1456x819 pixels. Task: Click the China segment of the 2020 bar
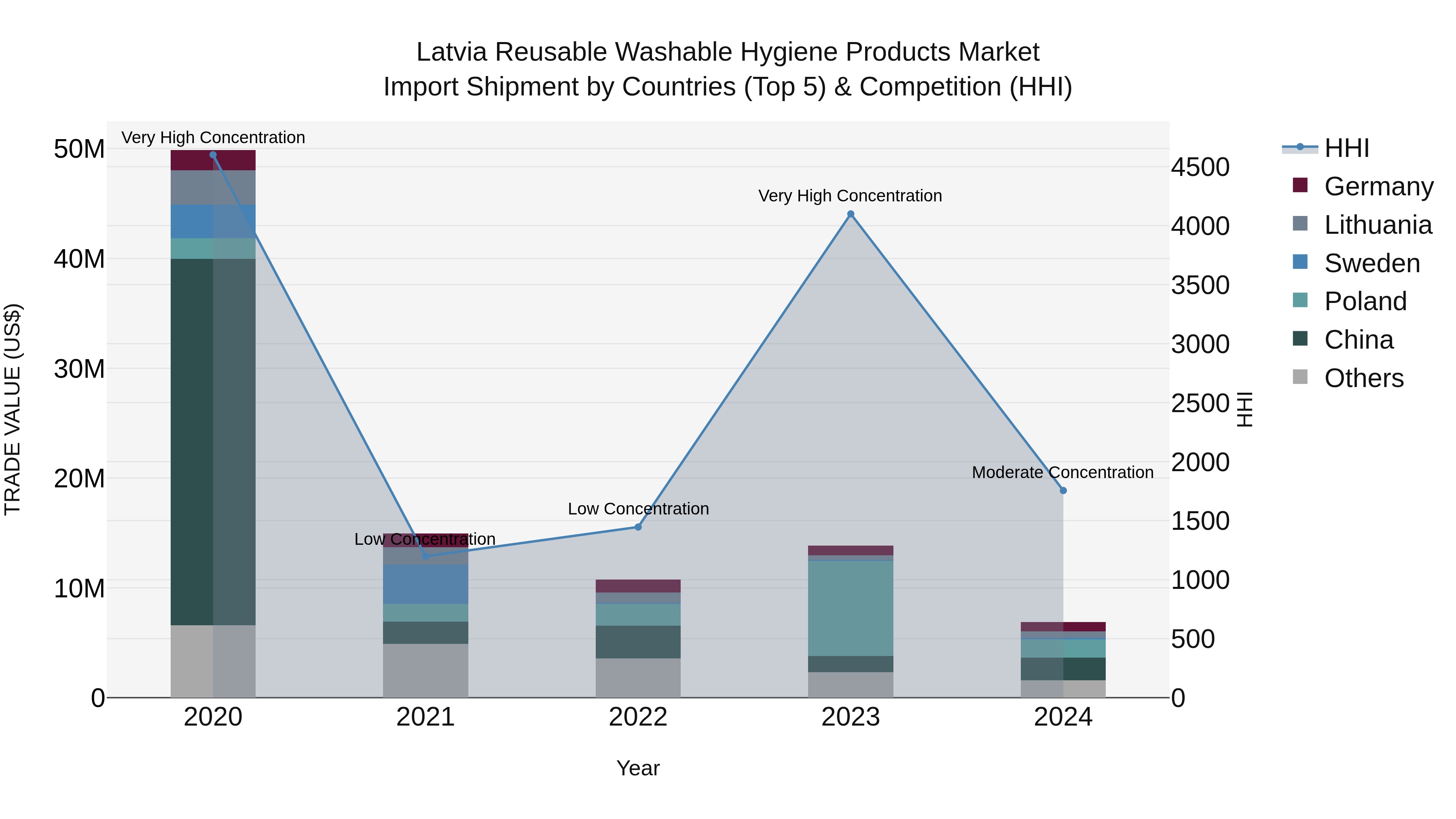click(213, 442)
